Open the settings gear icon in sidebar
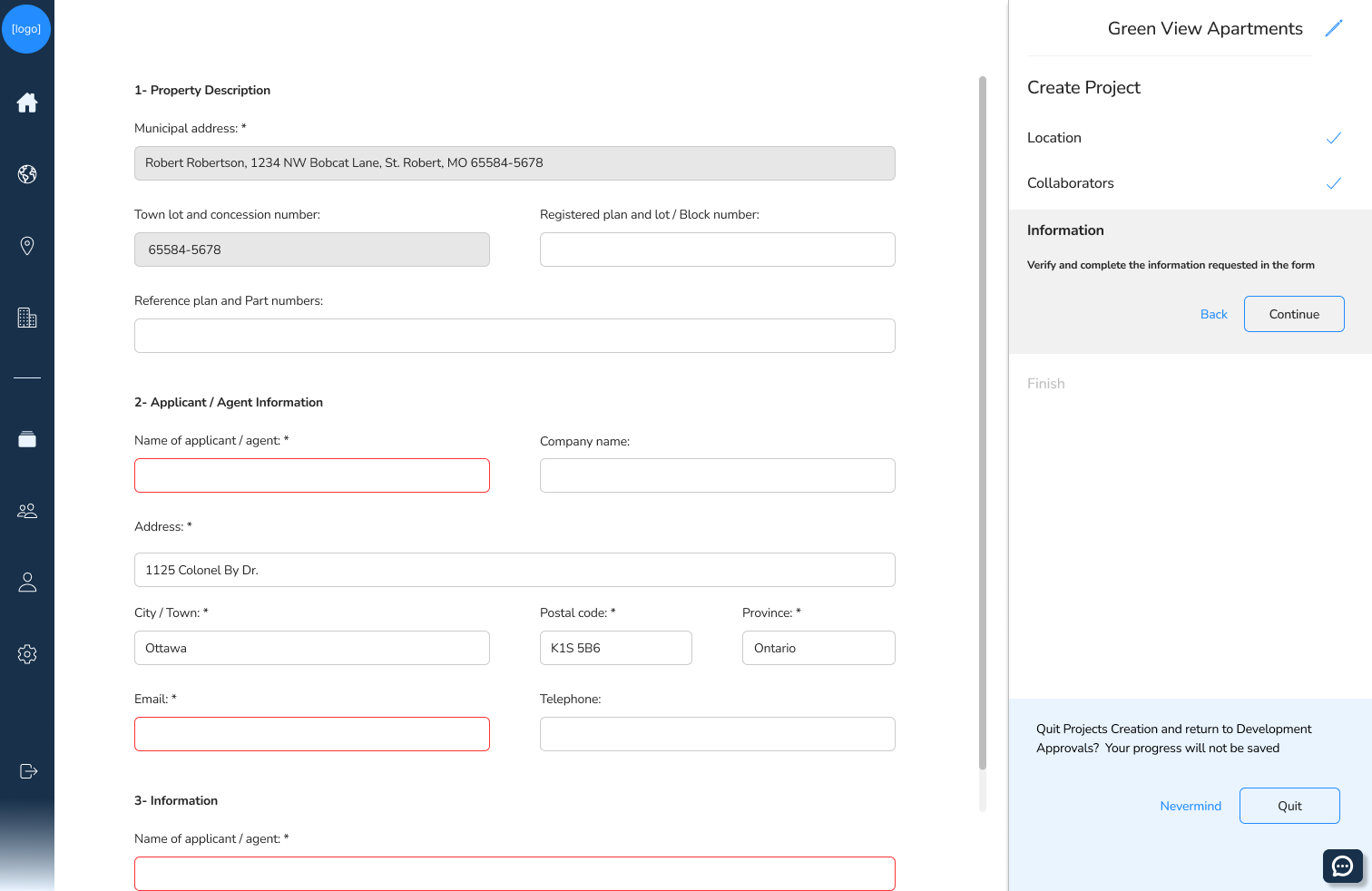This screenshot has width=1372, height=891. [x=27, y=654]
